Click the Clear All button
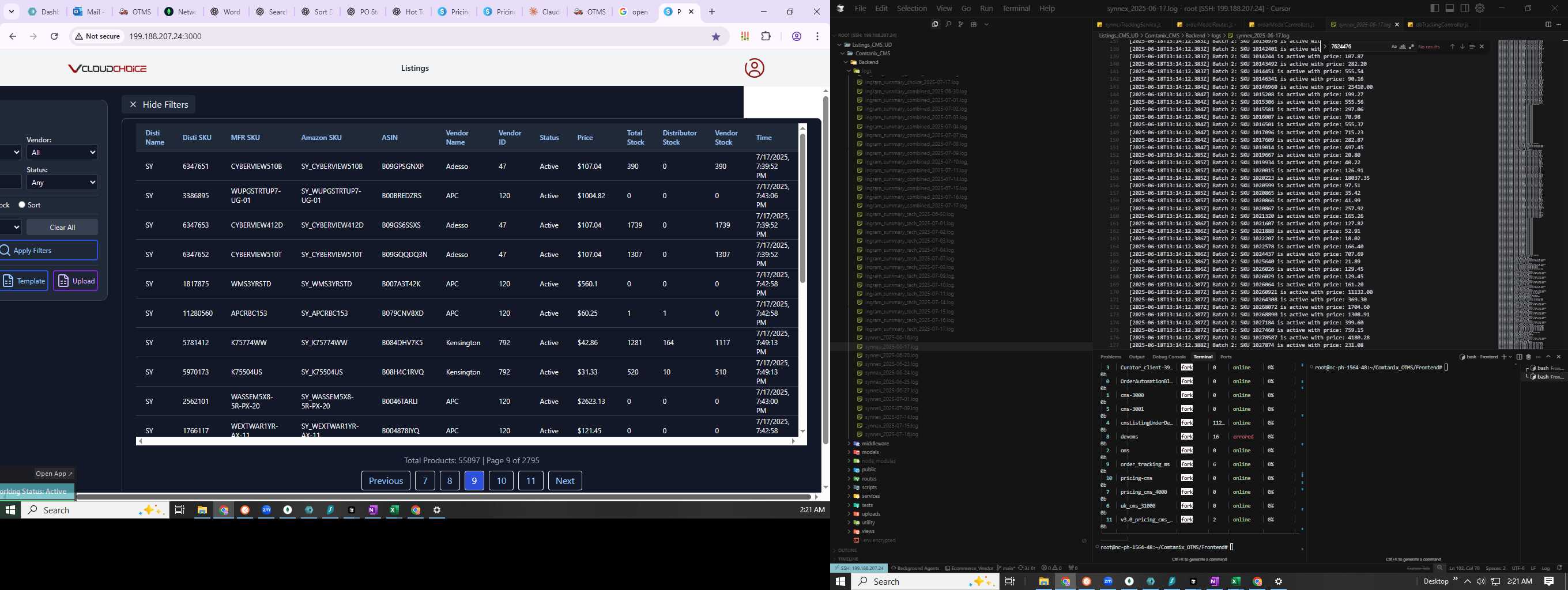1568x590 pixels. click(x=62, y=228)
